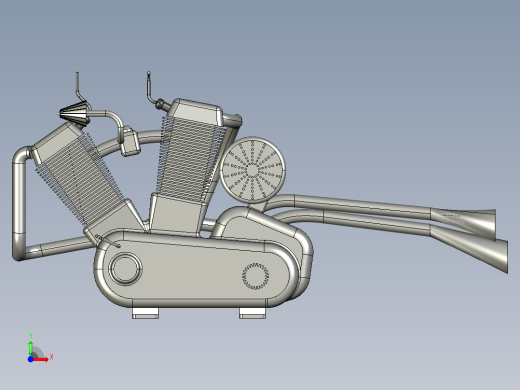Select the finned left cylinder
This screenshot has height=390, width=520.
[80, 180]
